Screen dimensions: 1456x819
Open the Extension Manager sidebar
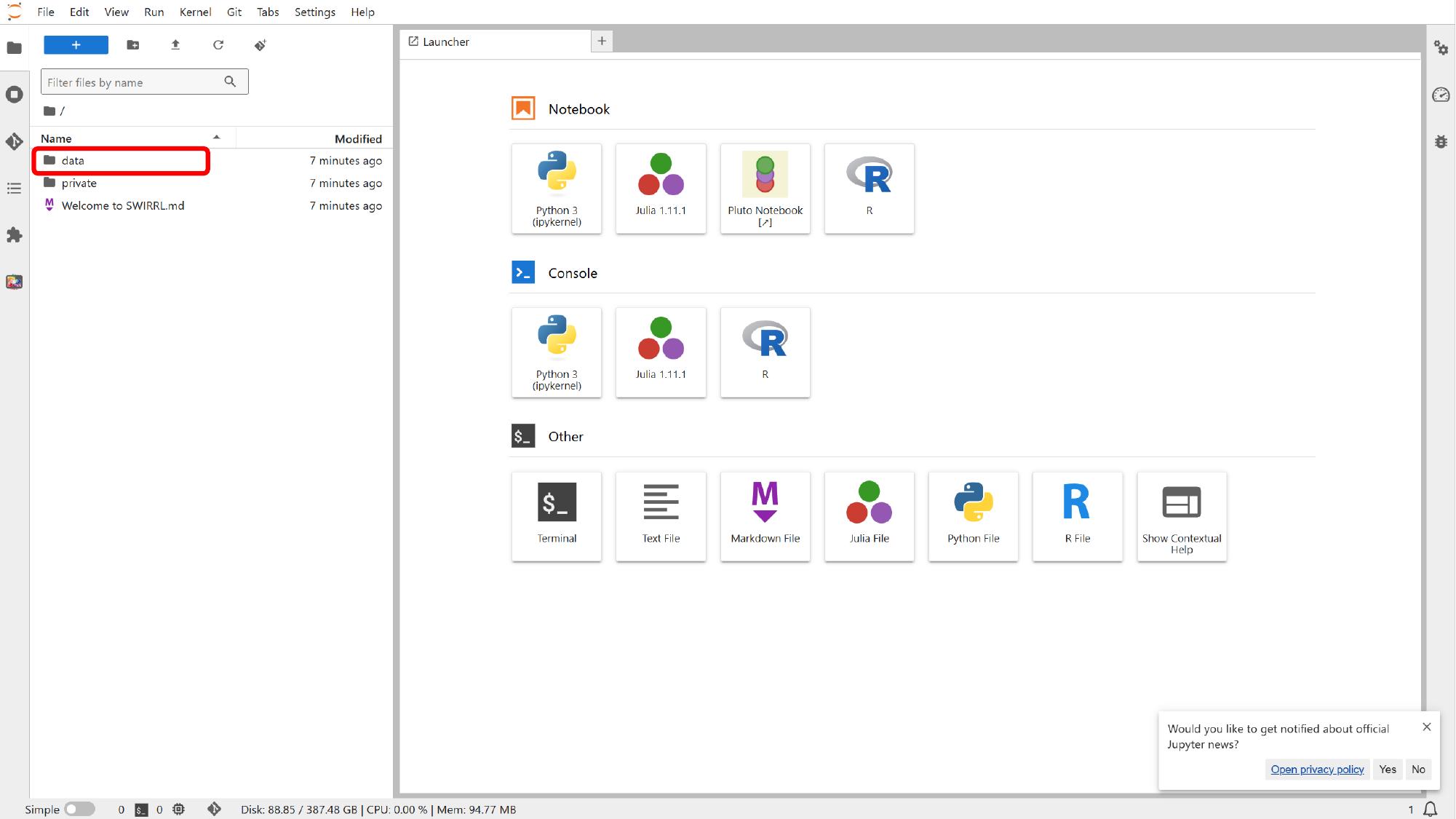pyautogui.click(x=14, y=235)
